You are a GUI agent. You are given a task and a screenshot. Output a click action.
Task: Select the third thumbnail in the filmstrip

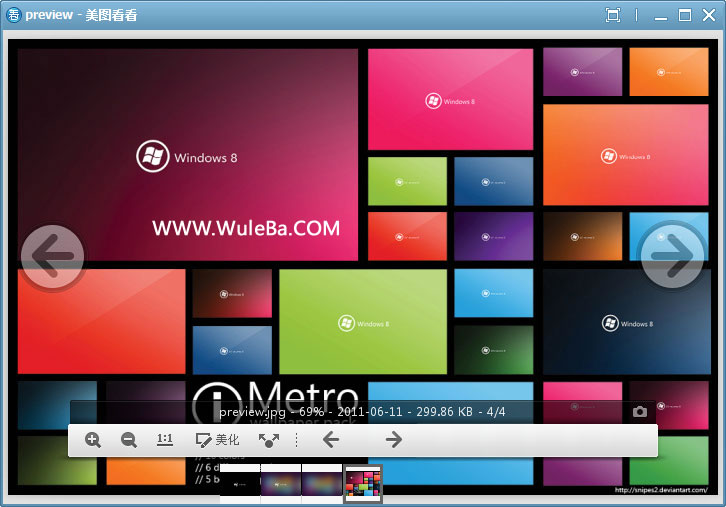point(322,484)
